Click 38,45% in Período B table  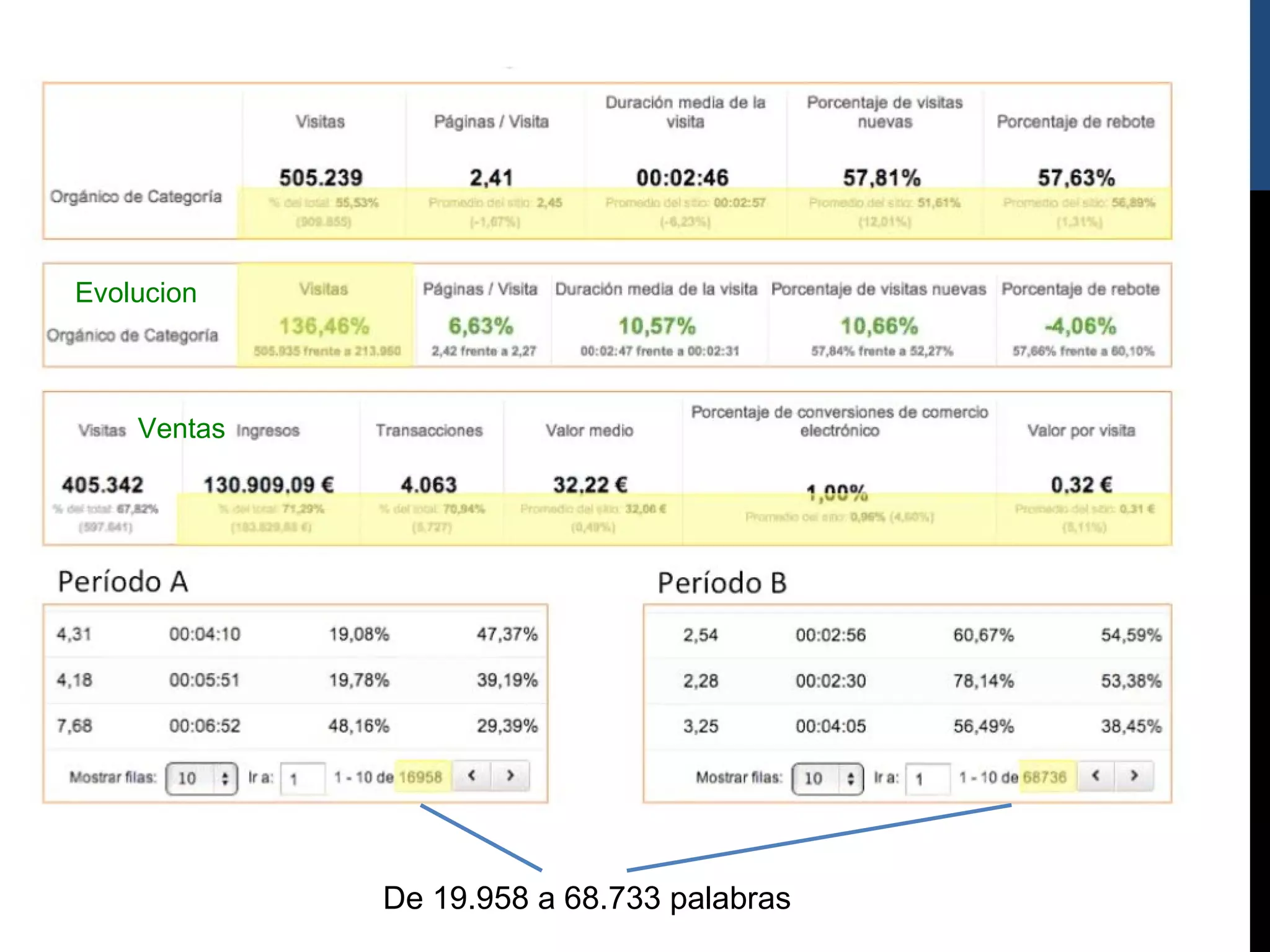[1132, 726]
